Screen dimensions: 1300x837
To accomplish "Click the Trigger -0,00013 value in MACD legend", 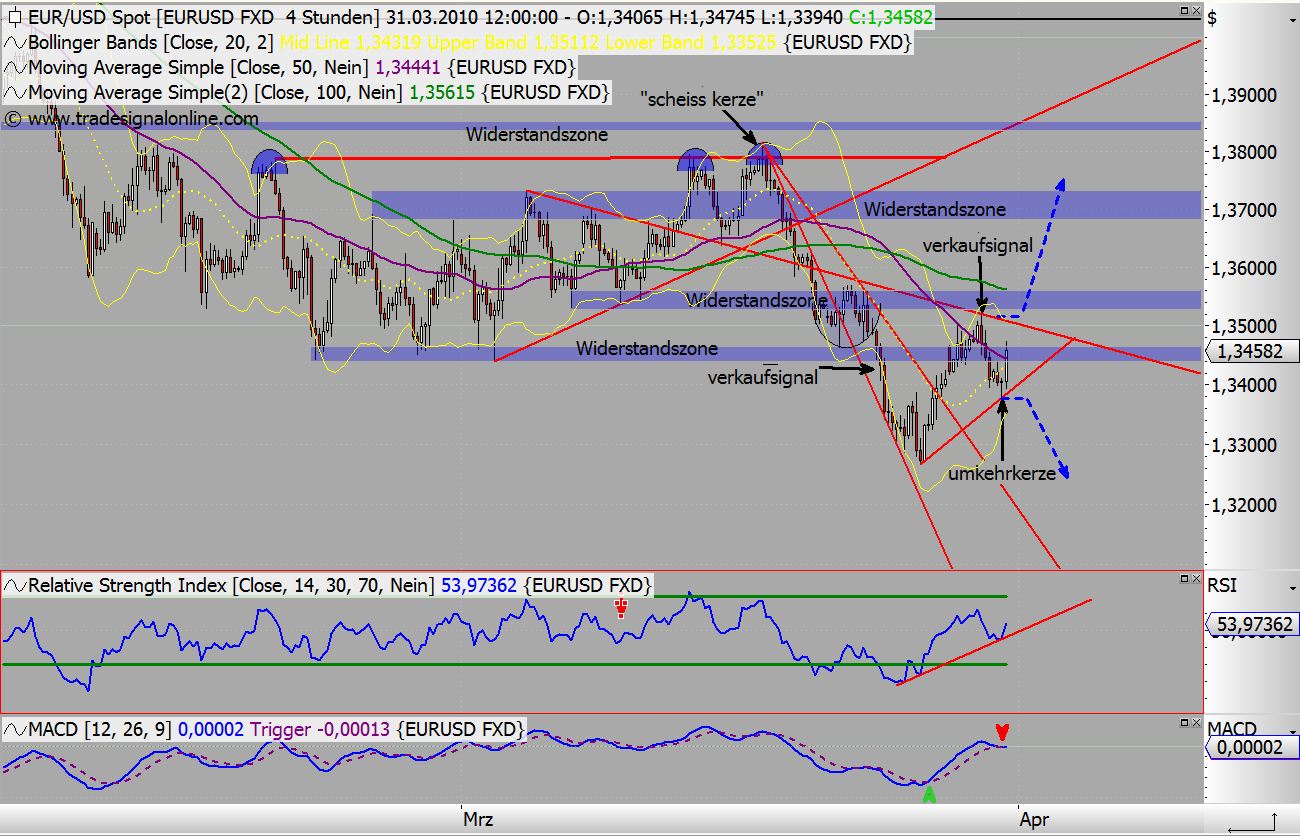I will coord(319,730).
